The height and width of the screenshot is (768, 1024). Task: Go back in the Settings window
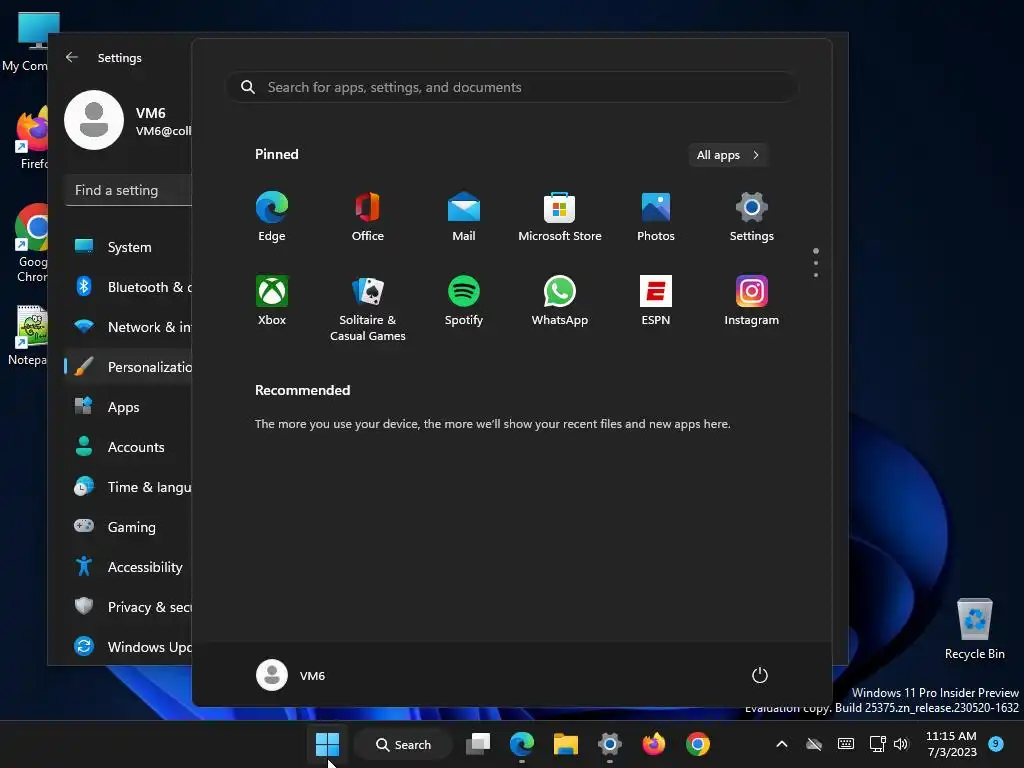pos(72,57)
